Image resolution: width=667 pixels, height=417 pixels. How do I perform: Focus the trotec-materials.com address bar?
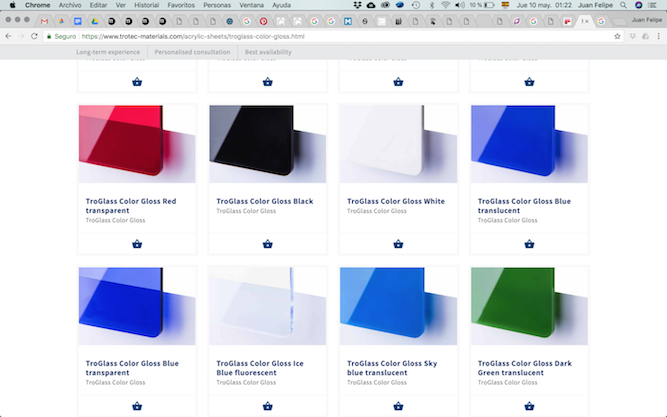(x=334, y=36)
